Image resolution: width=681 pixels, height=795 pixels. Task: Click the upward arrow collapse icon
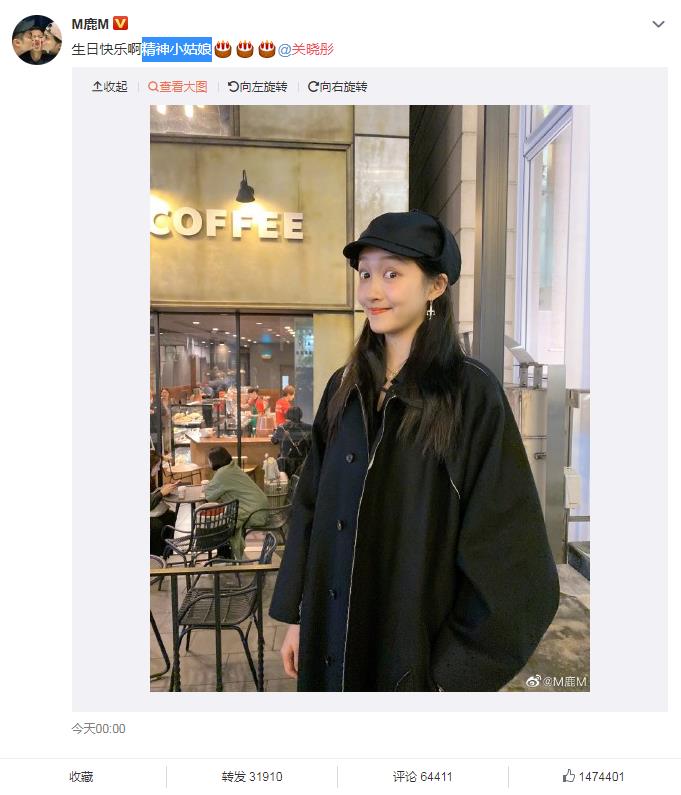coord(97,87)
